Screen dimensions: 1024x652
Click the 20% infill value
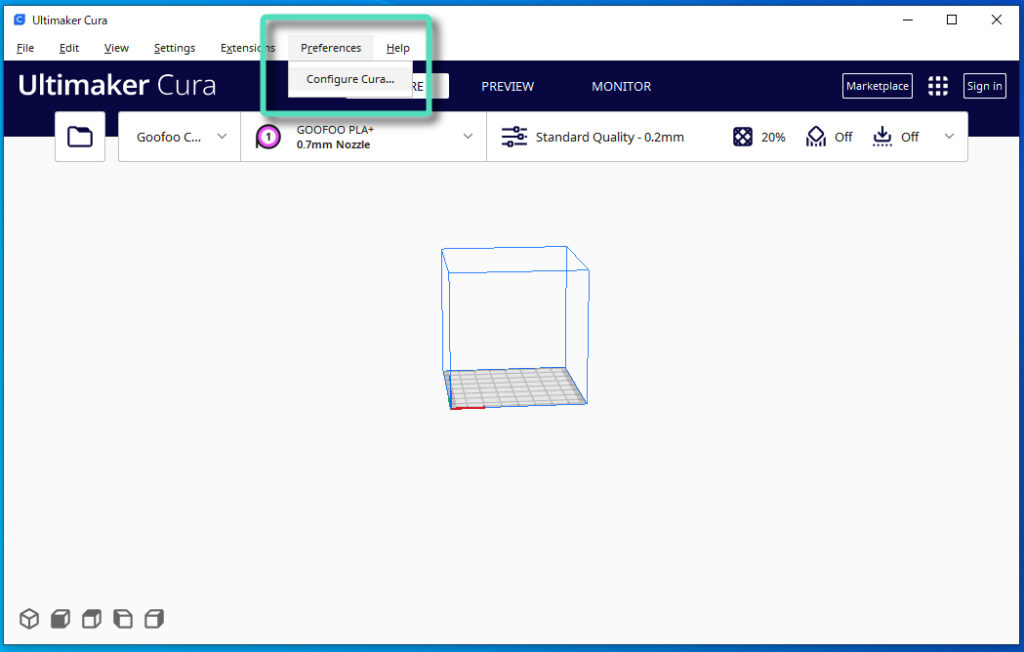(773, 137)
